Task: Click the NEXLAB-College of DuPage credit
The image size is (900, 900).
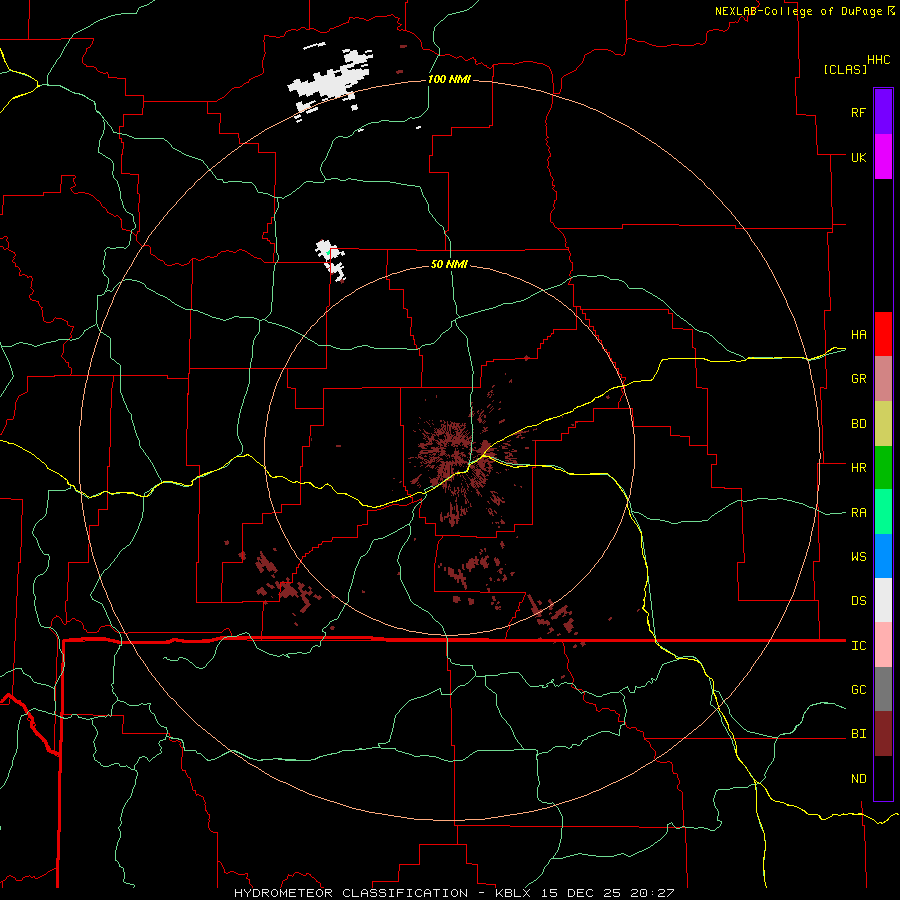Action: [798, 11]
